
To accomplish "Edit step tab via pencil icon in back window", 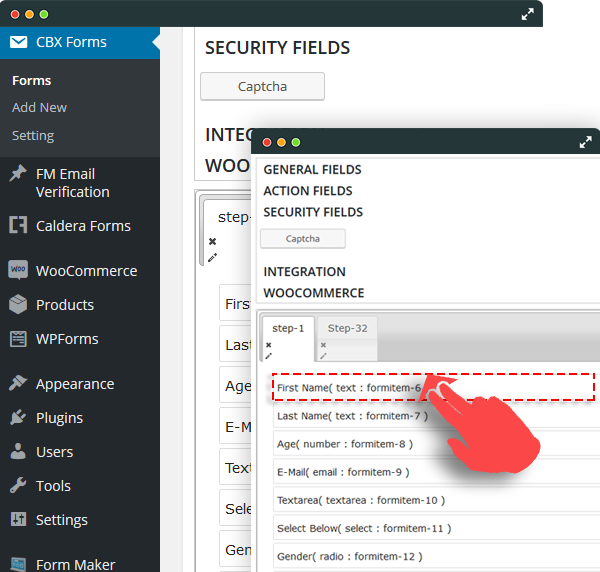I will coord(212,257).
